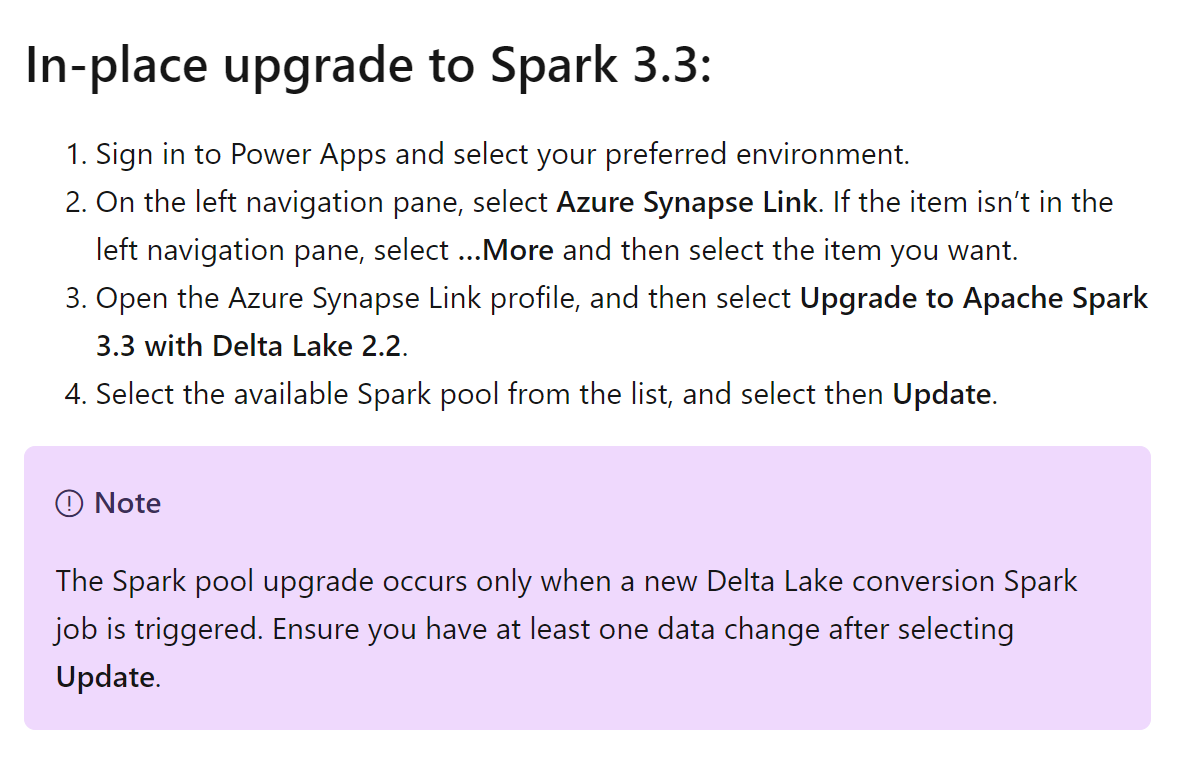Click the "Note" title label
Viewport: 1185px width, 784px height.
tap(128, 504)
